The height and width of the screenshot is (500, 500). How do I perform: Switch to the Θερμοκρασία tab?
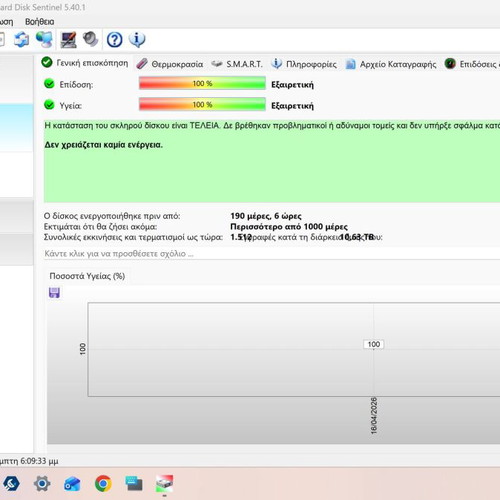coord(170,64)
